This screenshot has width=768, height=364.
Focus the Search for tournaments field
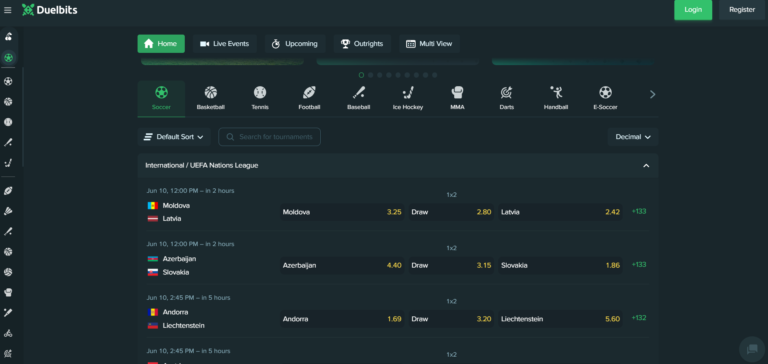click(269, 137)
